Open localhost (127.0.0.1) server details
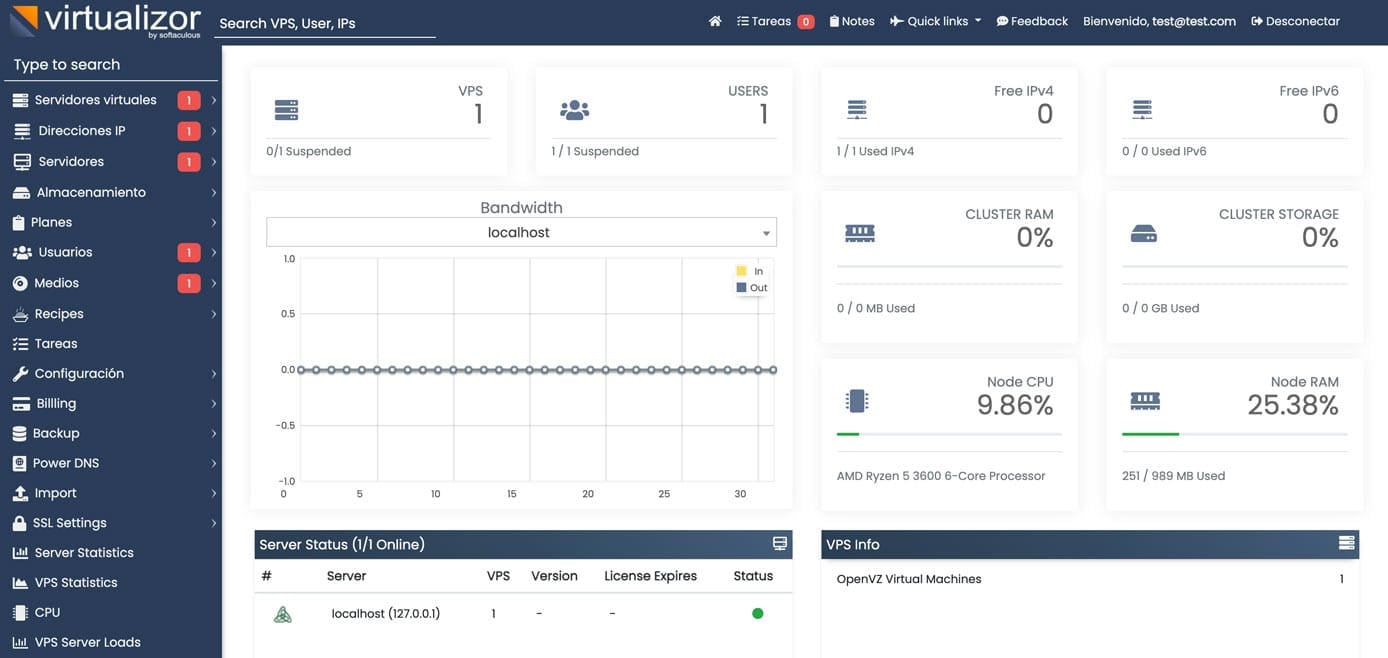1388x658 pixels. point(386,613)
